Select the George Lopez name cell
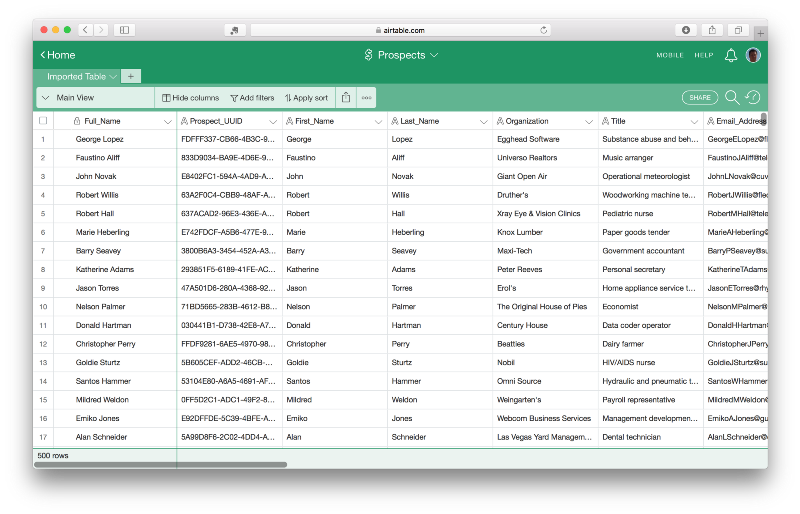The width and height of the screenshot is (800, 514). pos(115,139)
